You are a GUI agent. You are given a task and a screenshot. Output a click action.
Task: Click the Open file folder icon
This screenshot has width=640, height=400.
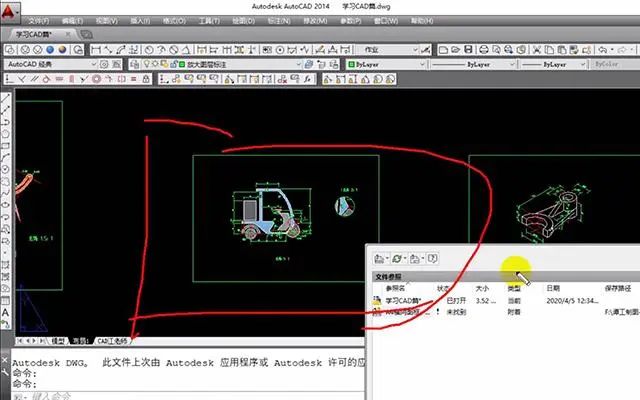point(456,50)
